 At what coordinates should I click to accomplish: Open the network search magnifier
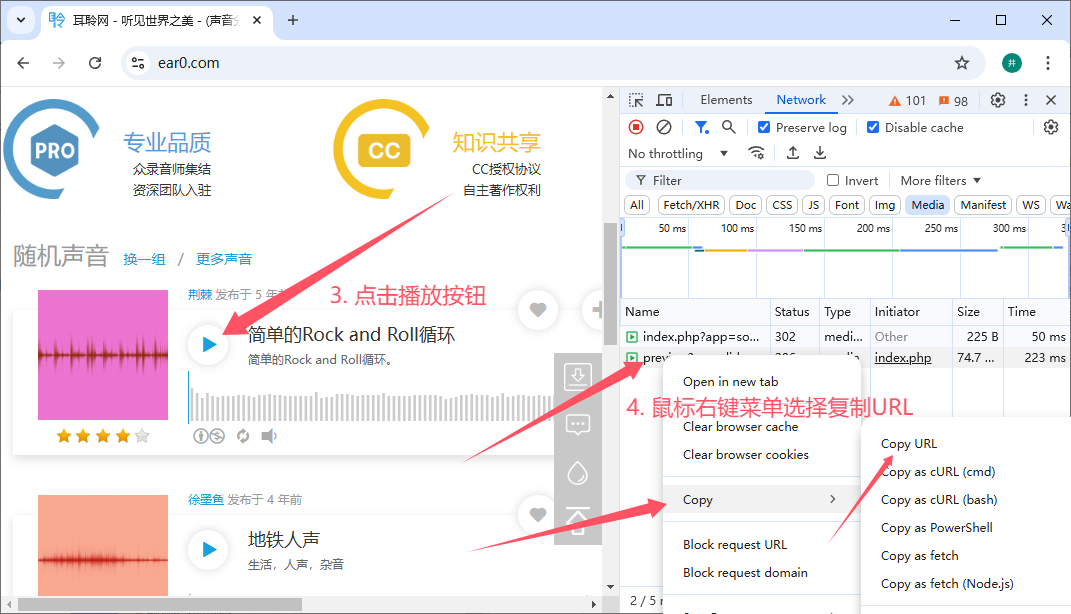tap(729, 127)
